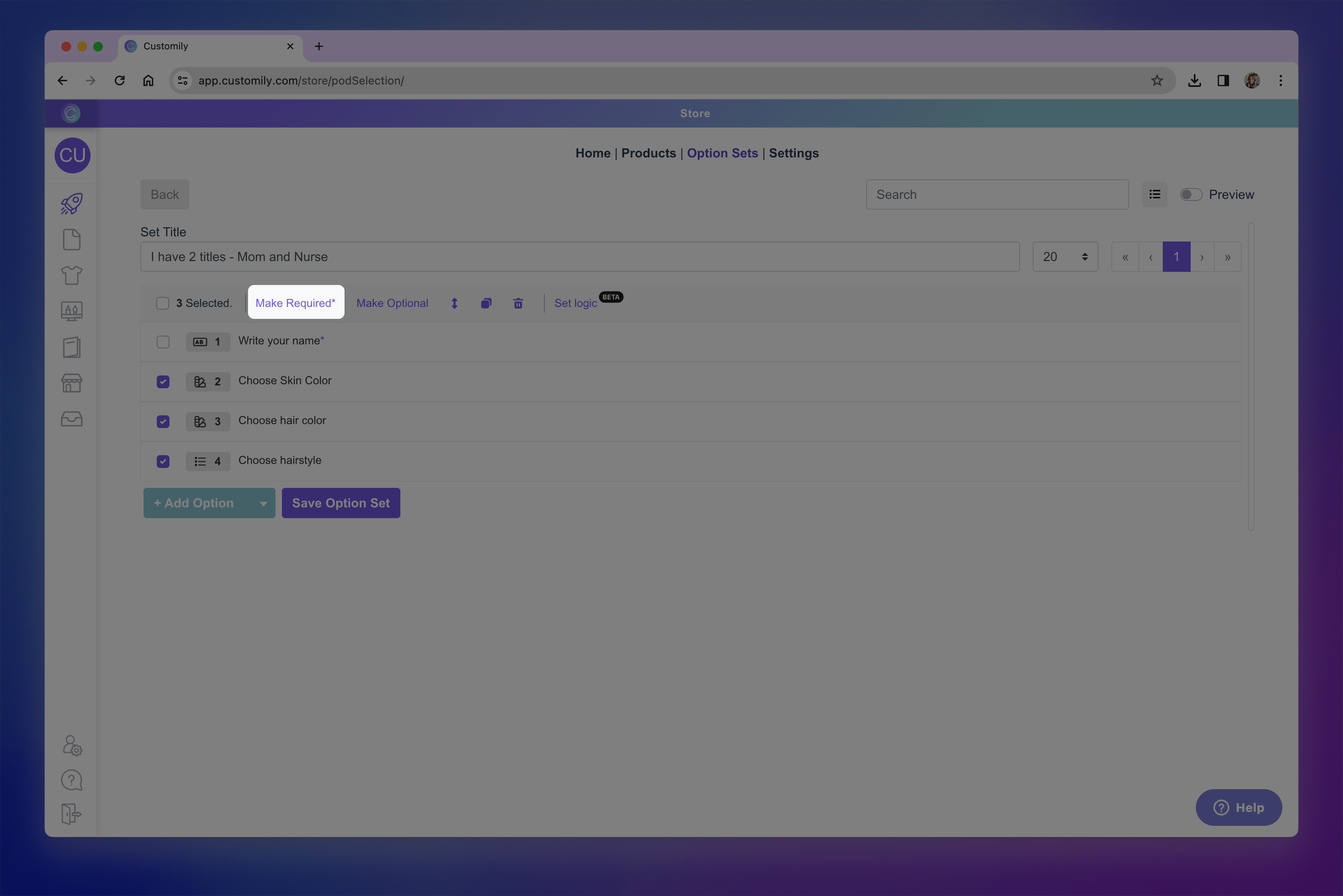Click the inbox tray sidebar icon

[x=71, y=419]
